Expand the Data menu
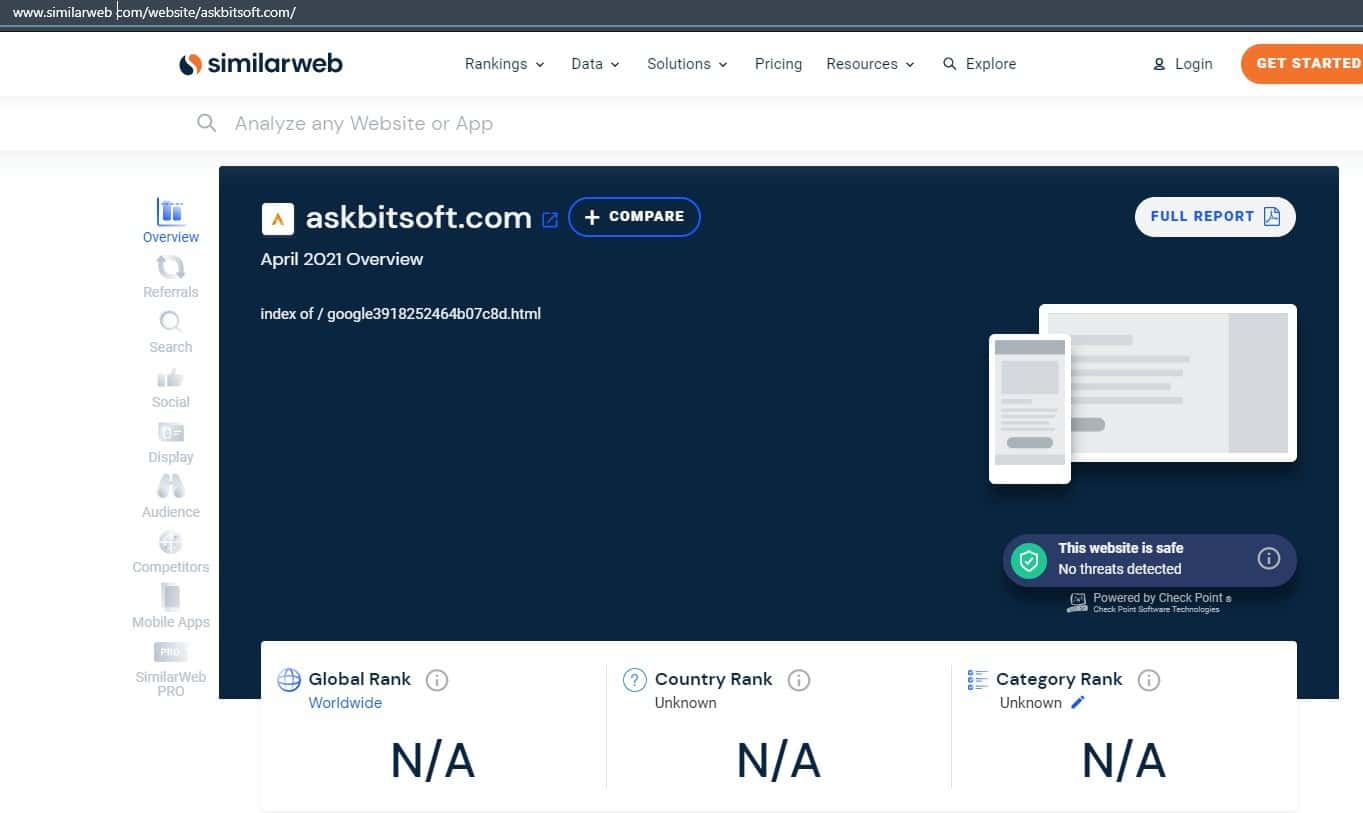1363x813 pixels. (x=596, y=64)
